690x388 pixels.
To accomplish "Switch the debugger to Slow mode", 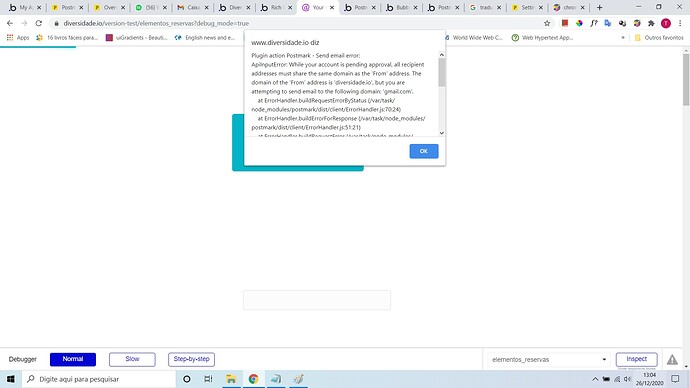I will [x=132, y=359].
